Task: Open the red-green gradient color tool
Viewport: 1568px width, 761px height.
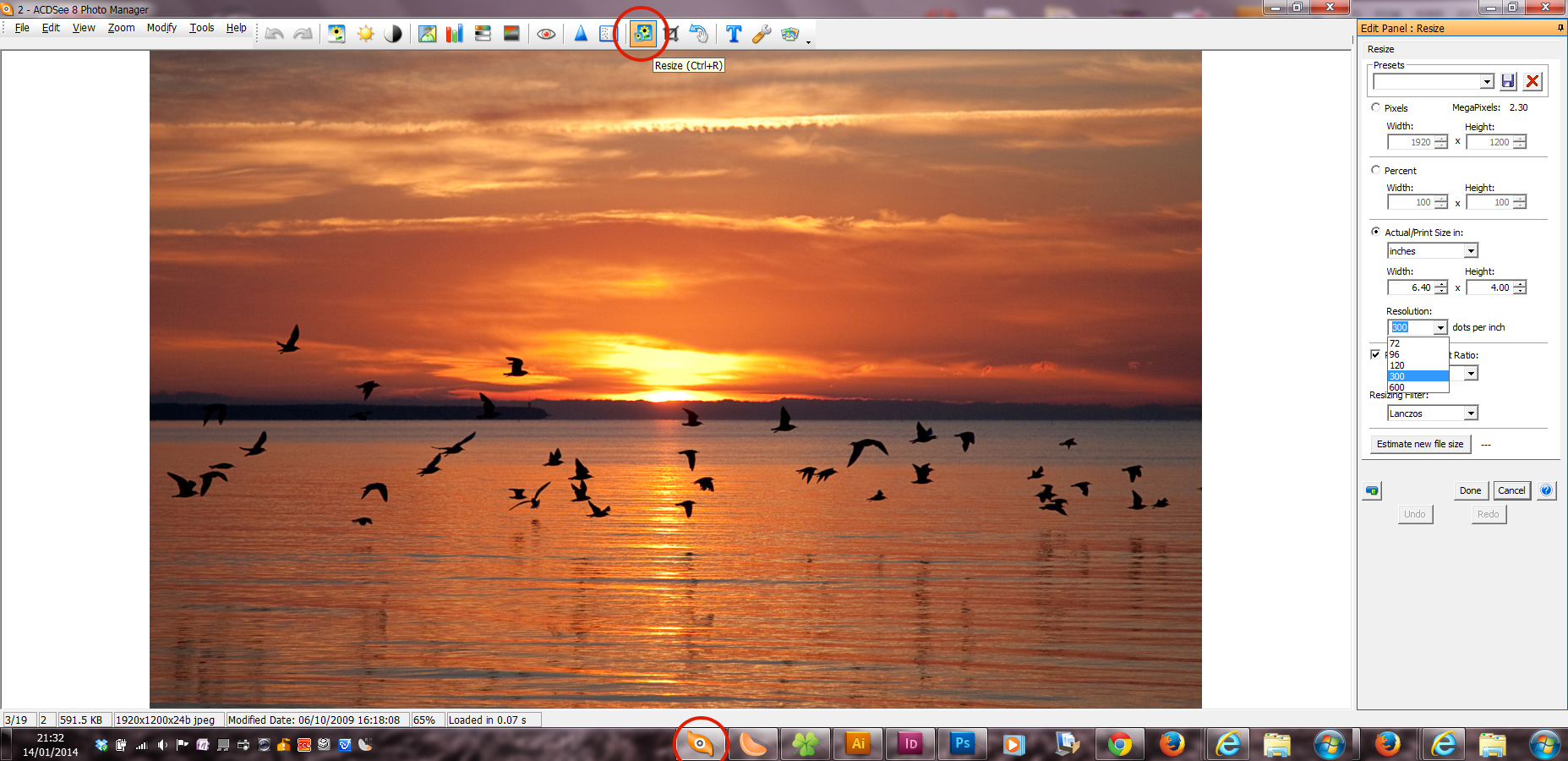Action: coord(511,34)
